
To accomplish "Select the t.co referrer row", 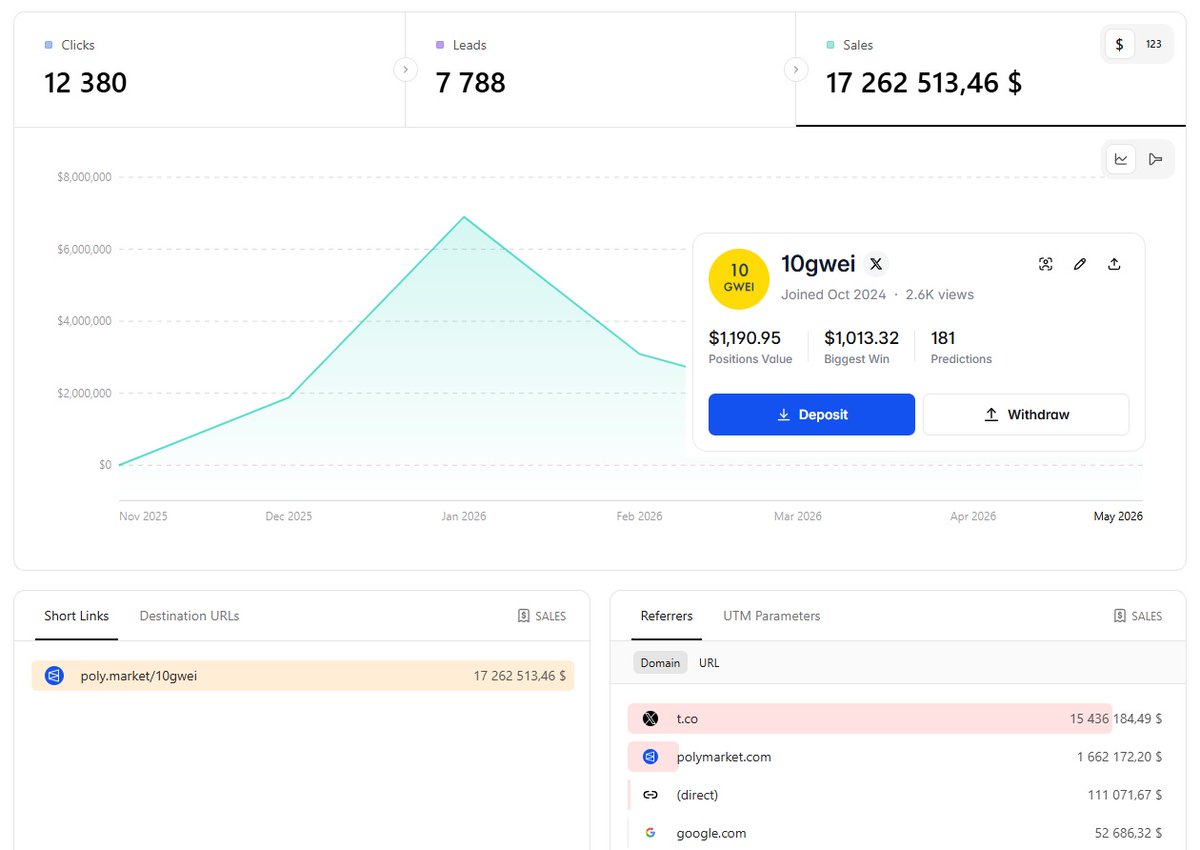I will 896,719.
